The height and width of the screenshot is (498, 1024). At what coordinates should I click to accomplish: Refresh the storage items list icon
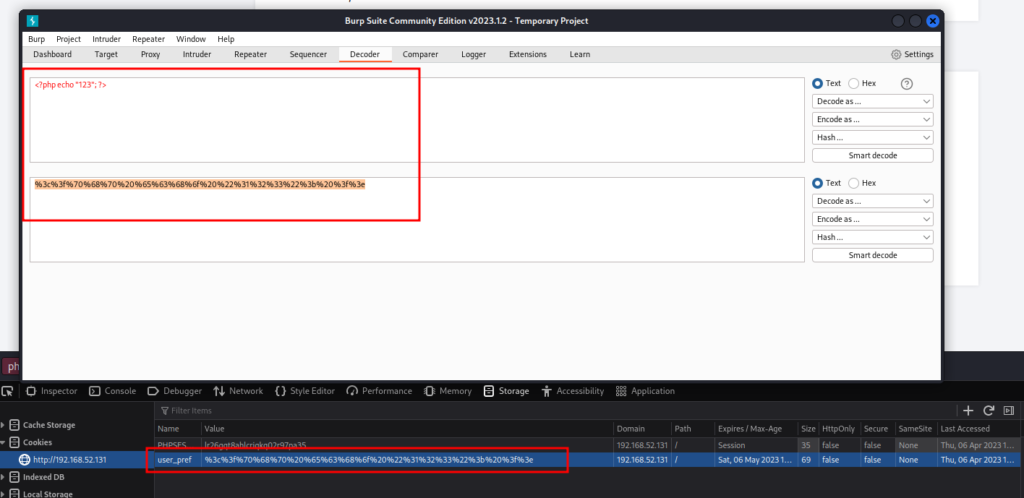pyautogui.click(x=989, y=411)
